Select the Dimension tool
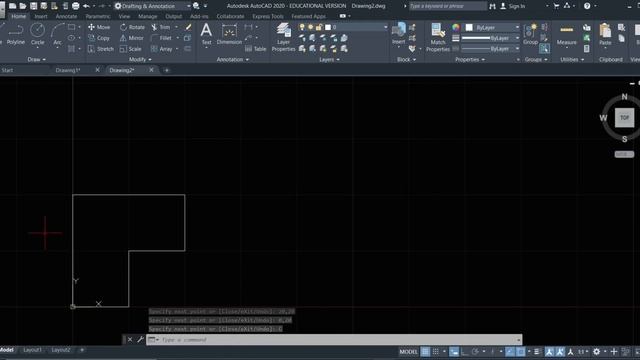640x360 pixels. pos(229,34)
